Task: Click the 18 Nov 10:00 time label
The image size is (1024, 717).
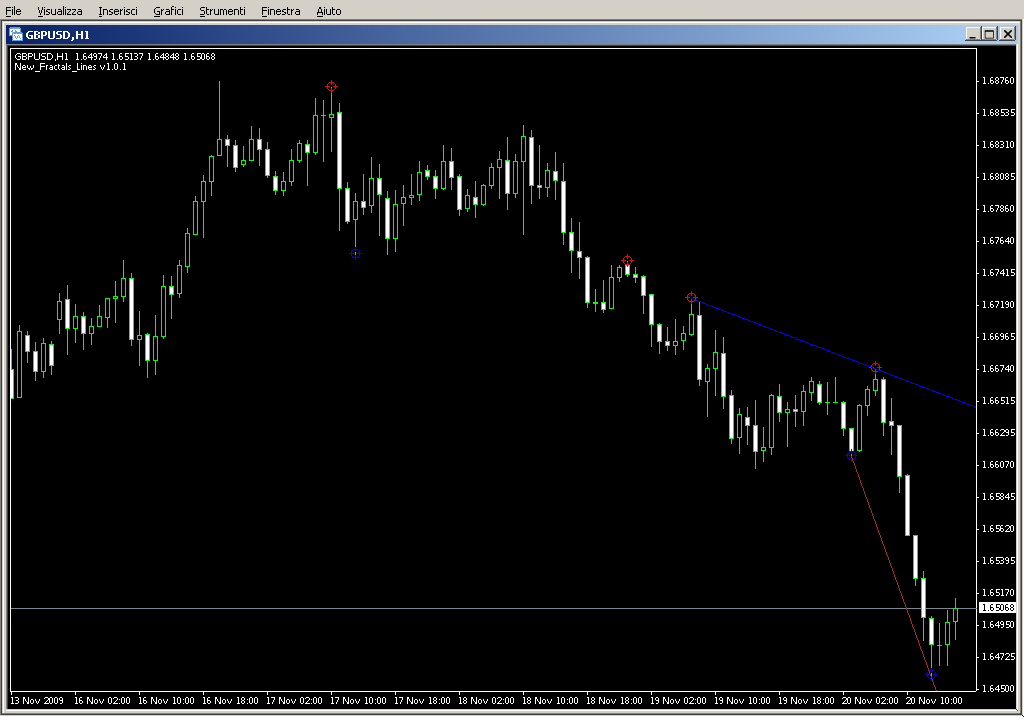Action: [550, 701]
